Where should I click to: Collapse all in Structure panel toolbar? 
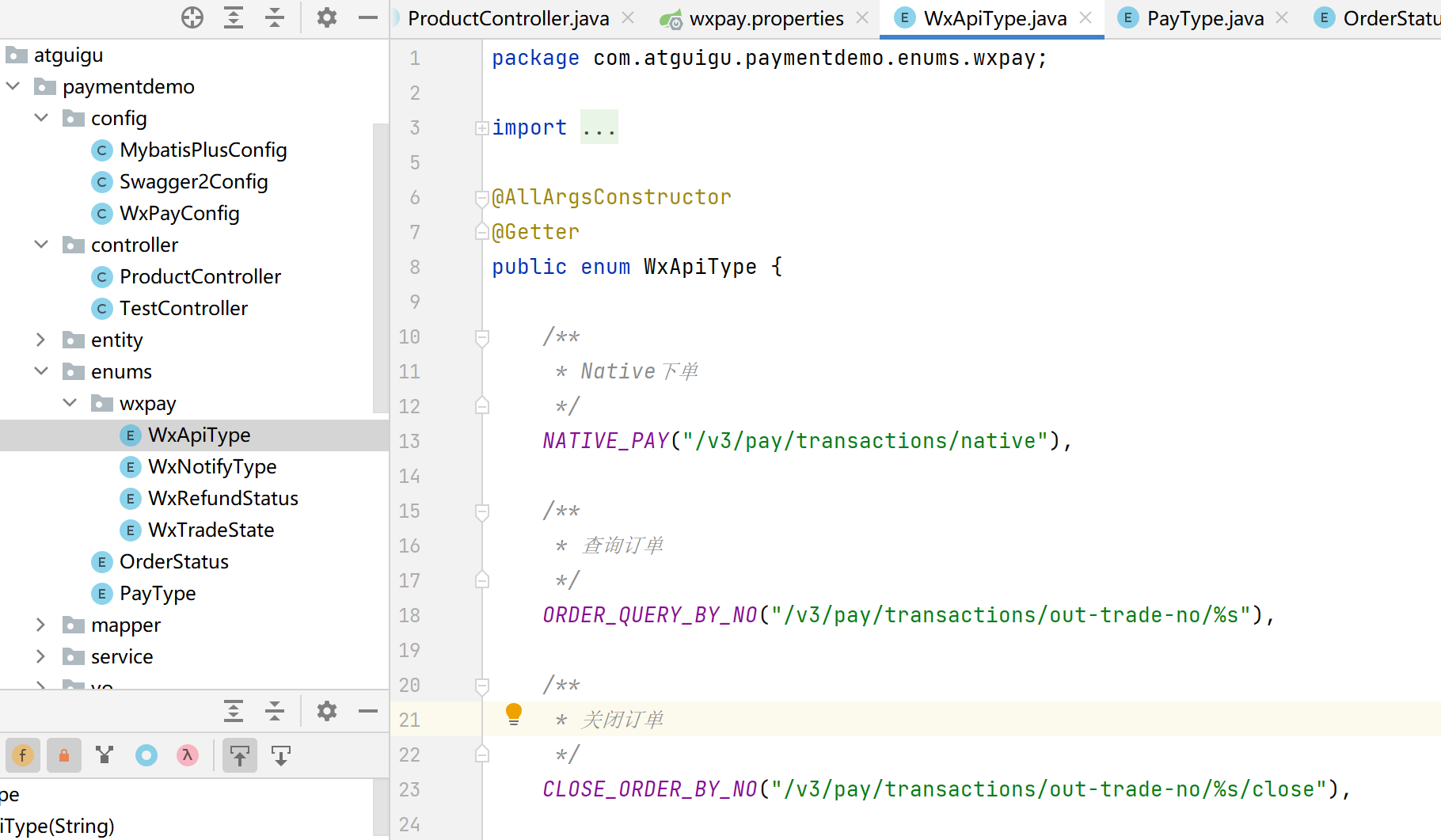point(275,711)
